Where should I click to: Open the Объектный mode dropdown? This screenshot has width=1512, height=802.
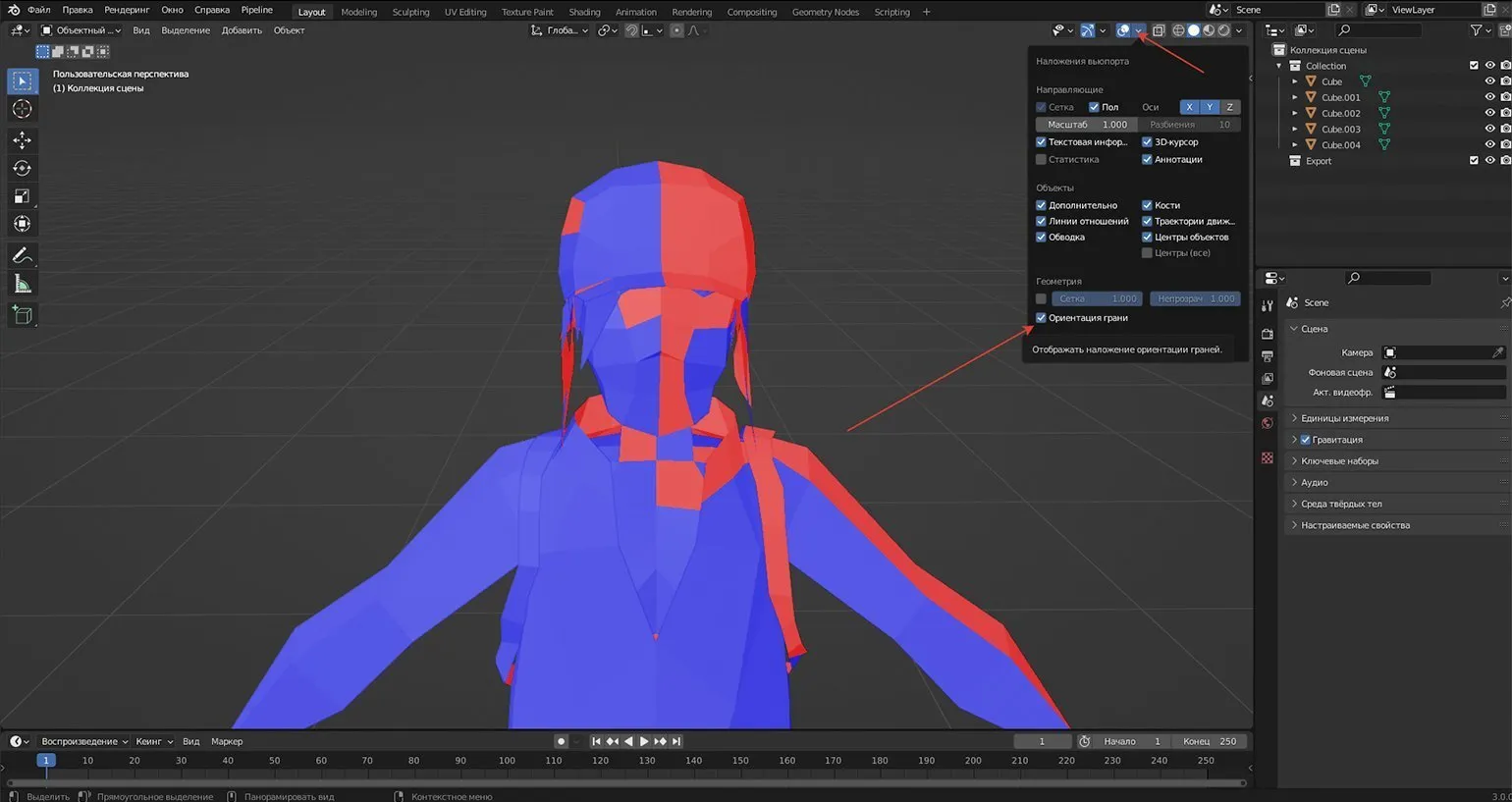(81, 30)
